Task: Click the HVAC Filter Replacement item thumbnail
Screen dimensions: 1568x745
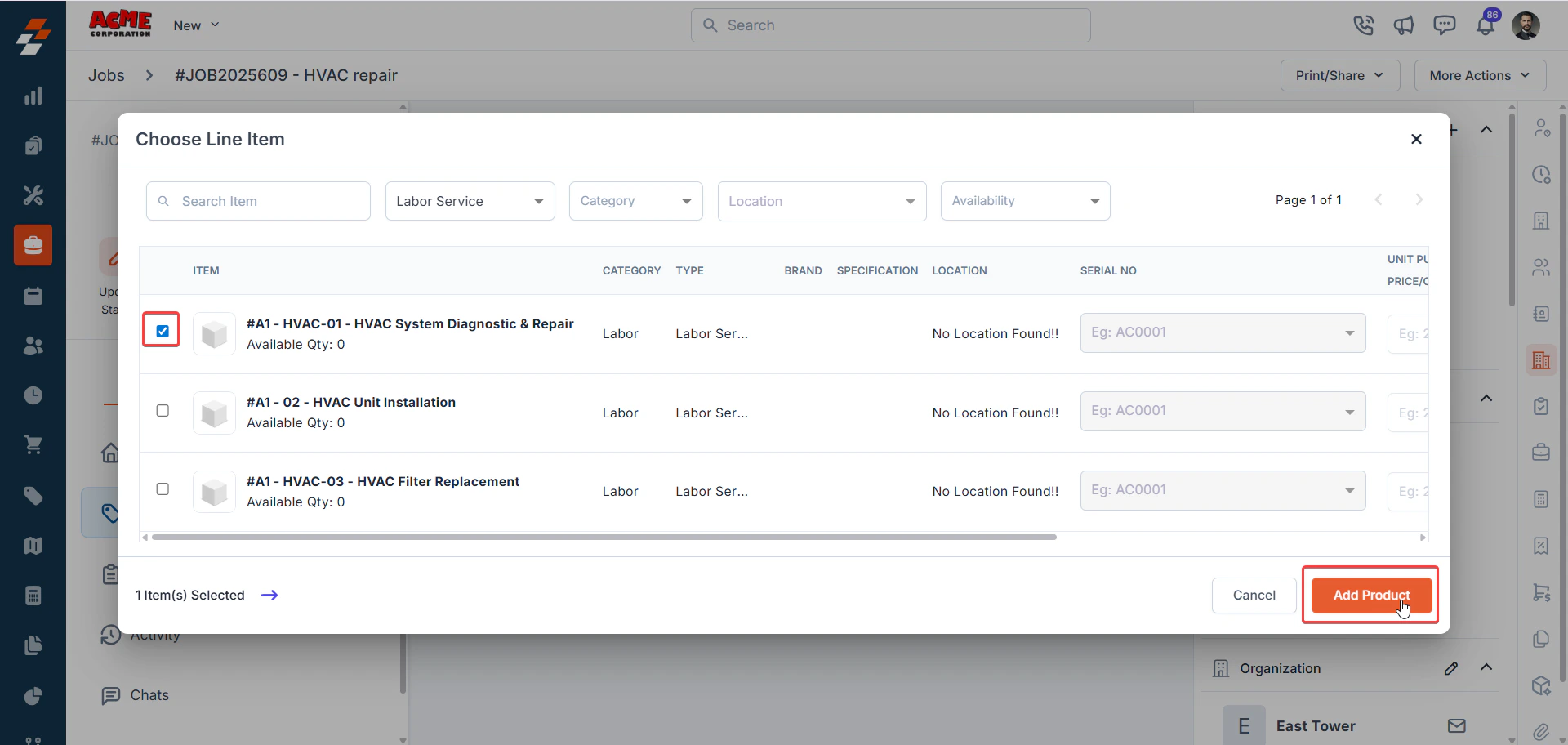Action: (x=214, y=492)
